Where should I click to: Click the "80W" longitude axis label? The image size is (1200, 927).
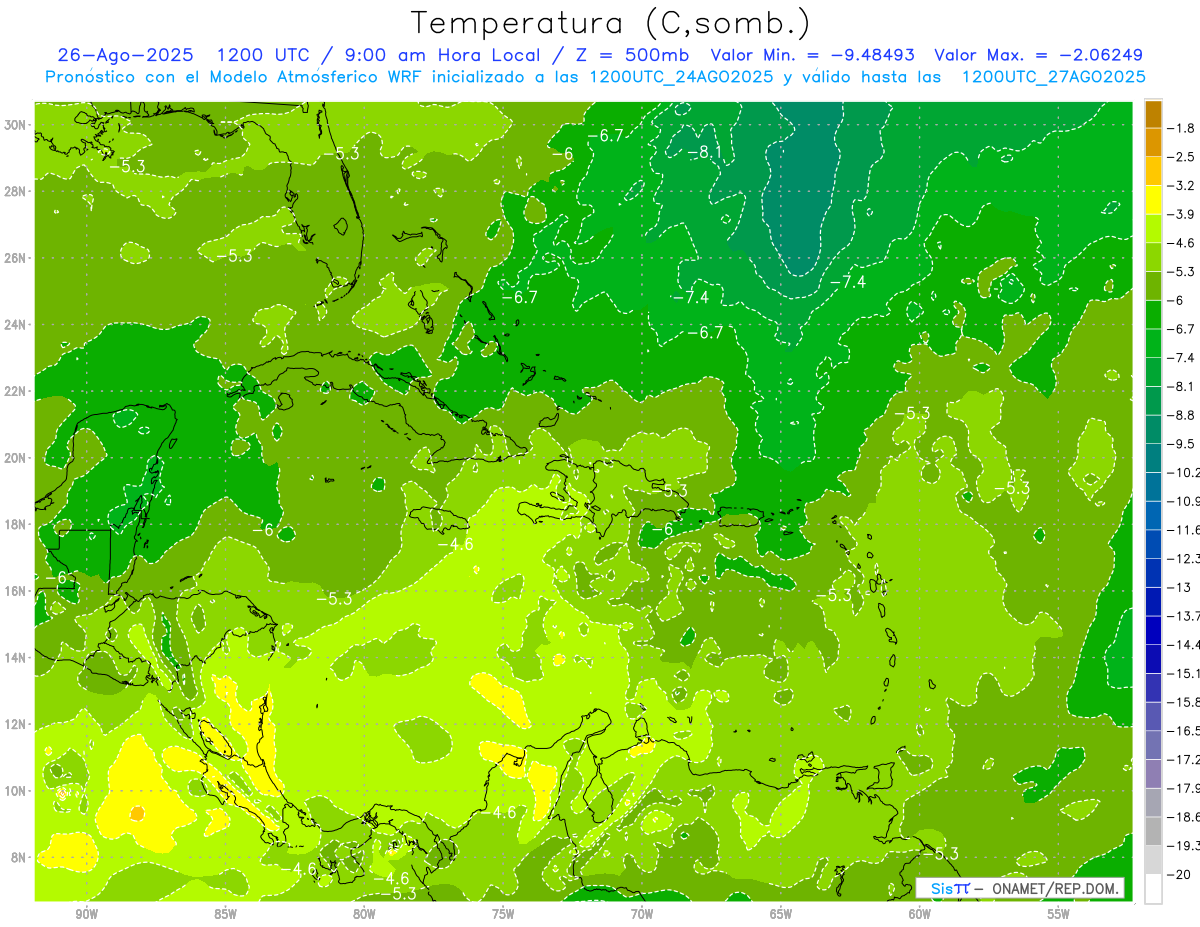pyautogui.click(x=364, y=914)
